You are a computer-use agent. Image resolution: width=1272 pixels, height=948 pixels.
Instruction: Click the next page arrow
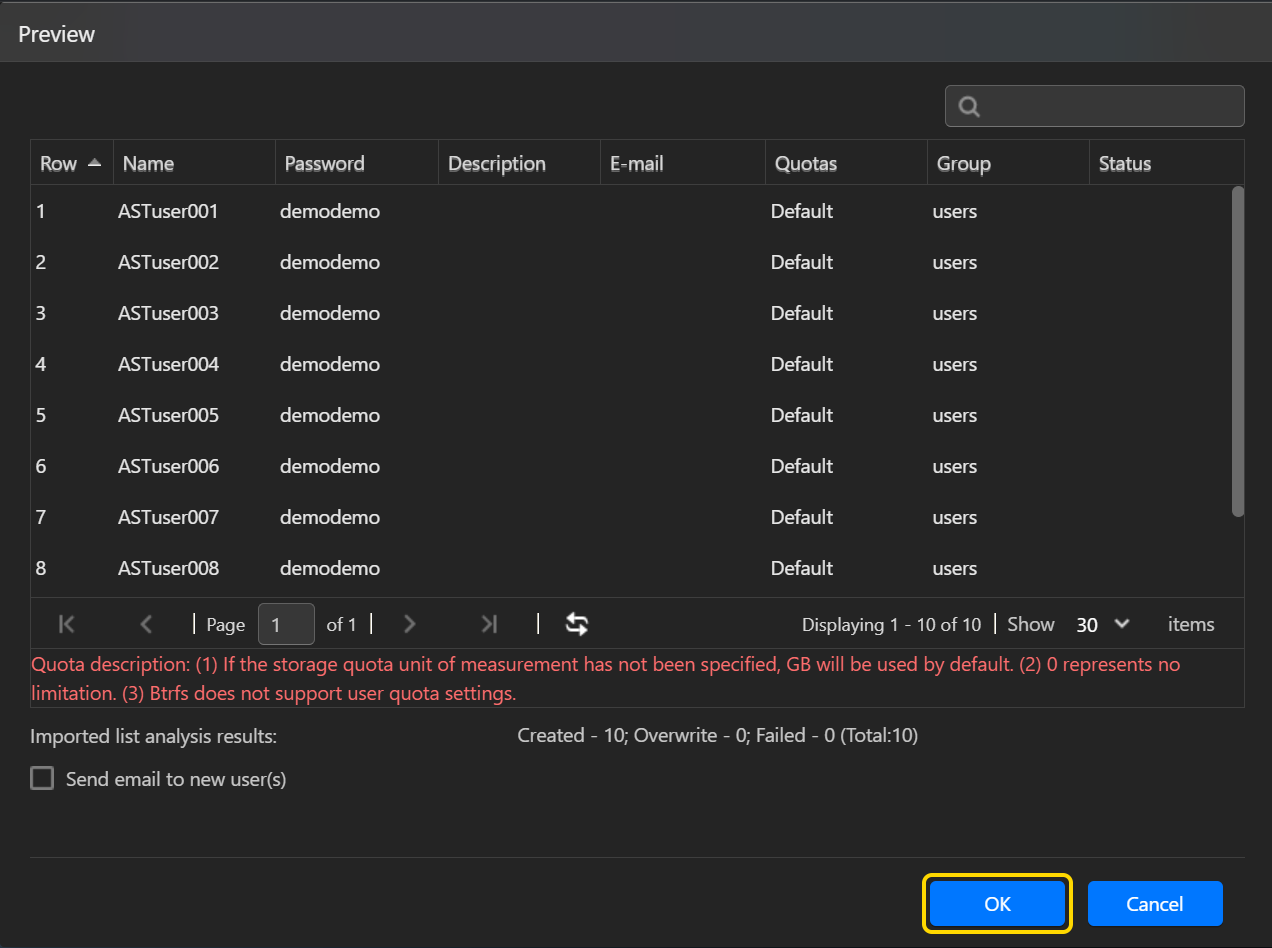tap(409, 624)
